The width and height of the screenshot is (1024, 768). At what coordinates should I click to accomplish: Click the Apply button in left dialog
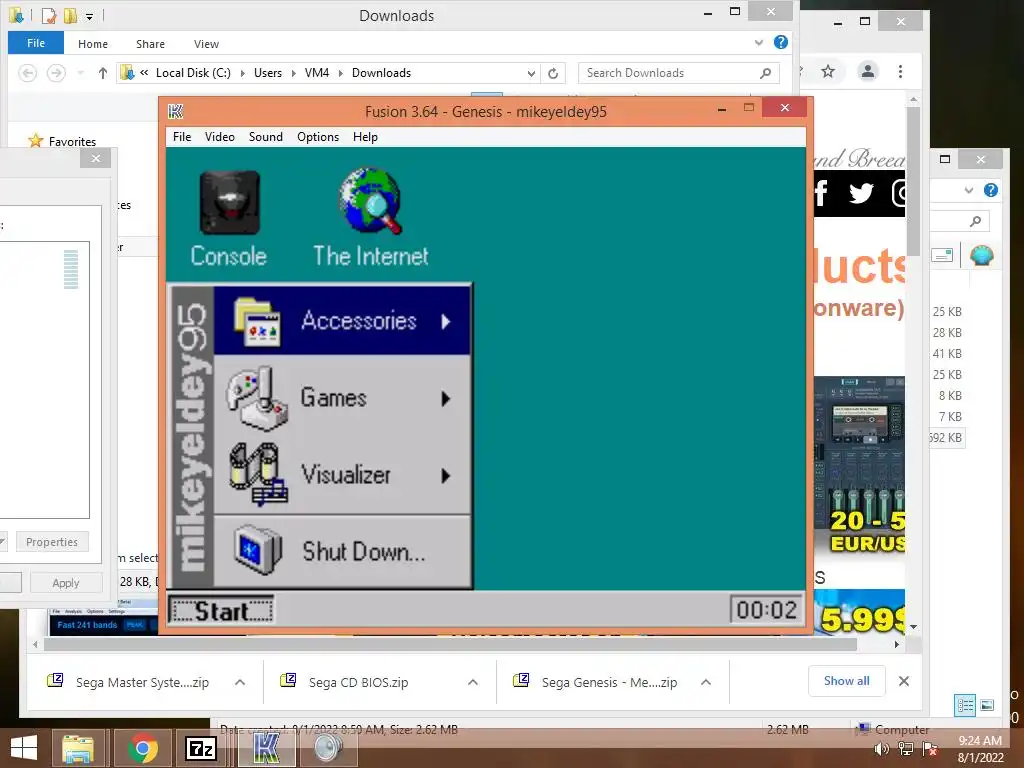(66, 583)
